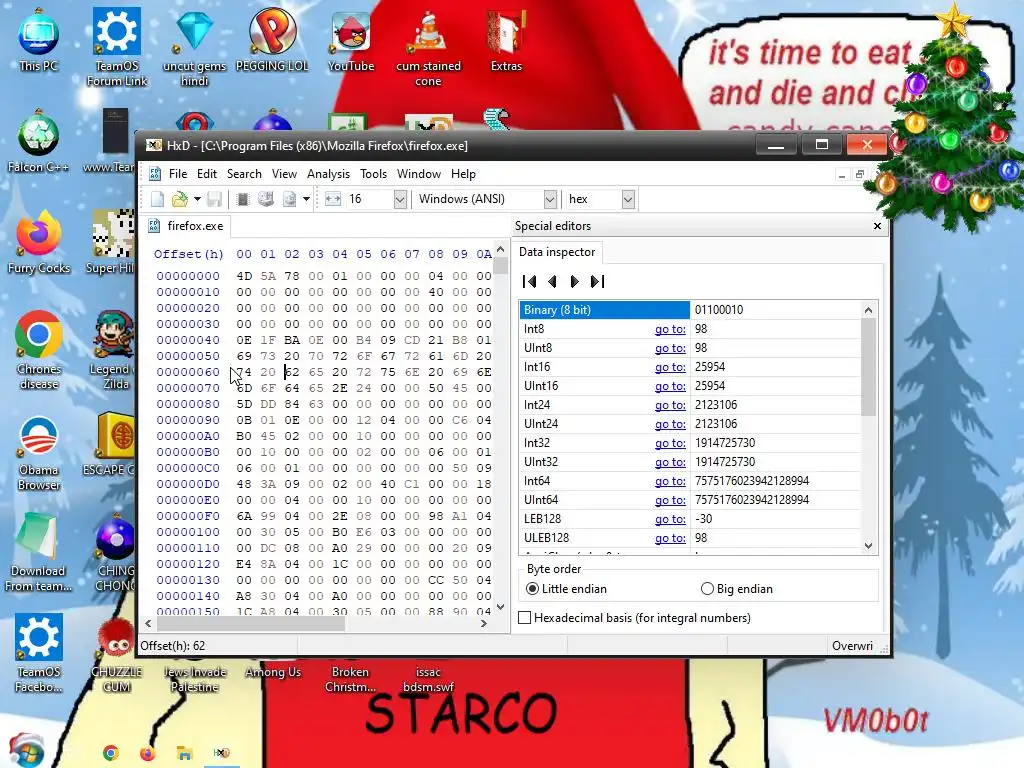
Task: Open Falcon C++ desktop icon
Action: click(x=39, y=142)
